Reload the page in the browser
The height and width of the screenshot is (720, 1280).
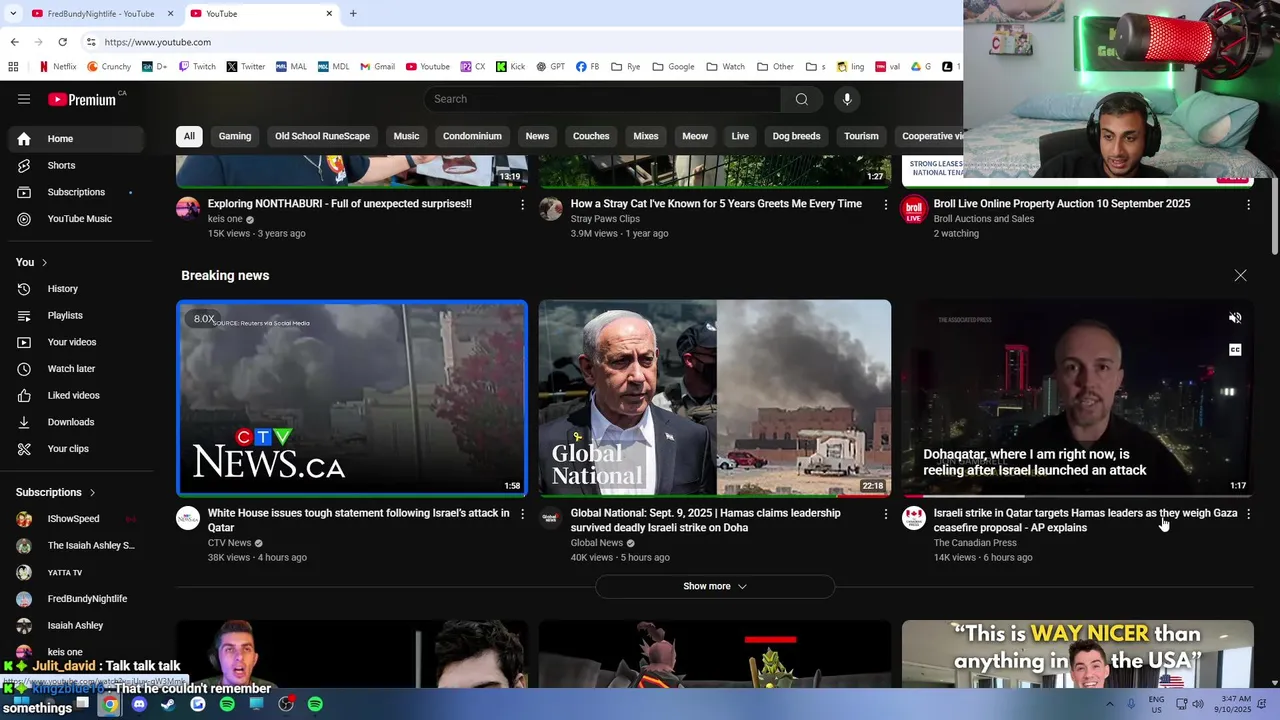(62, 42)
